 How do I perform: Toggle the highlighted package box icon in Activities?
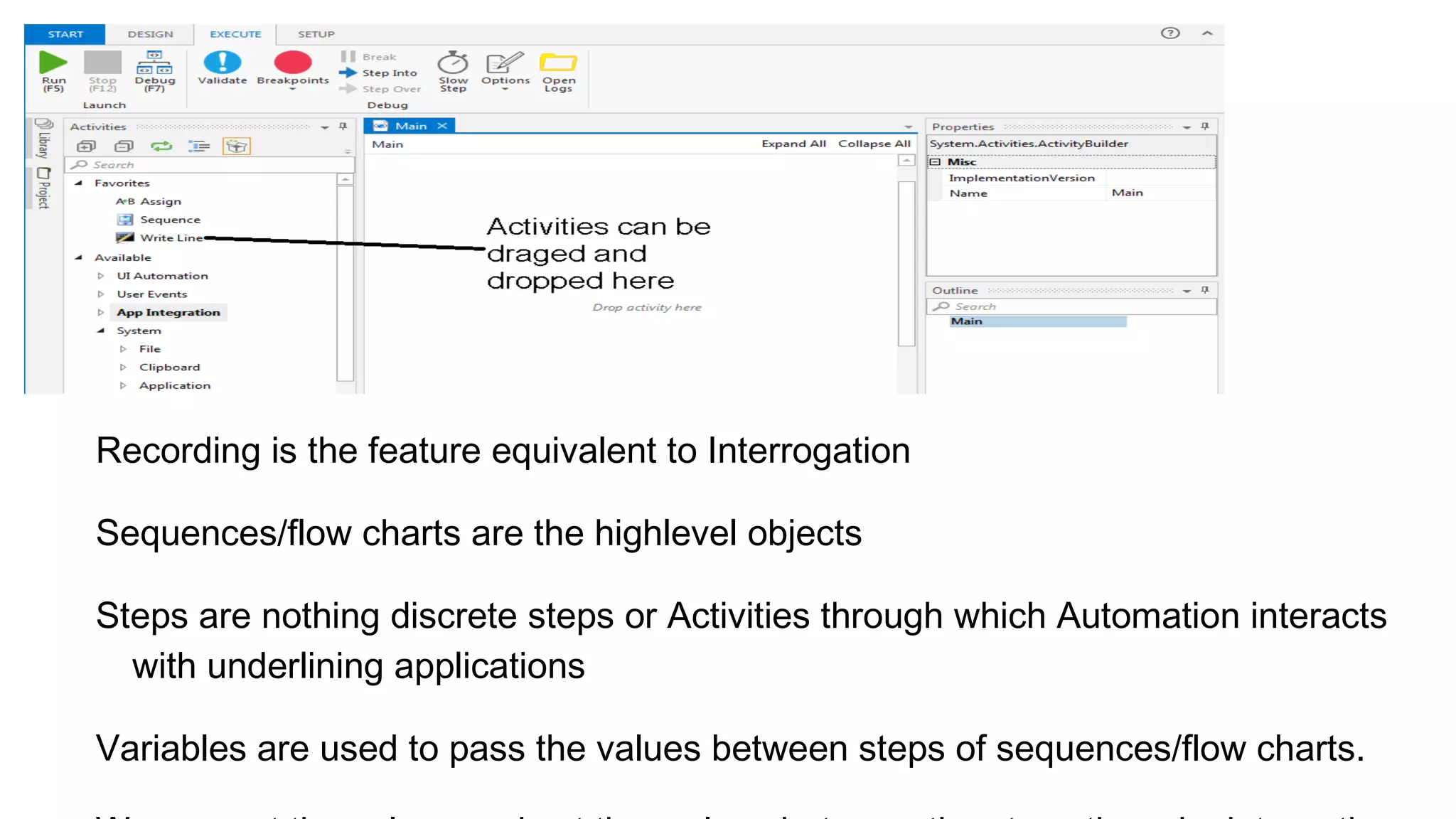(x=237, y=146)
